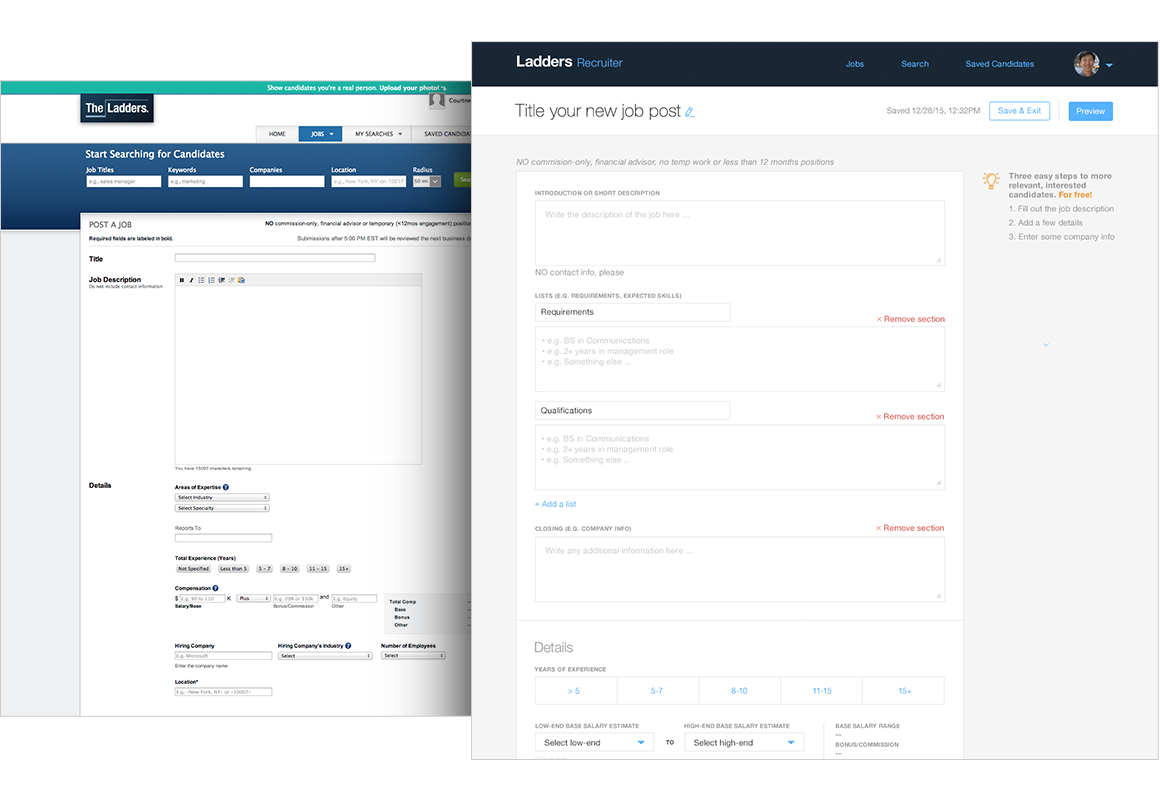Screen dimensions: 1160x800
Task: Open the 'Select high-end' salary dropdown
Action: (x=743, y=742)
